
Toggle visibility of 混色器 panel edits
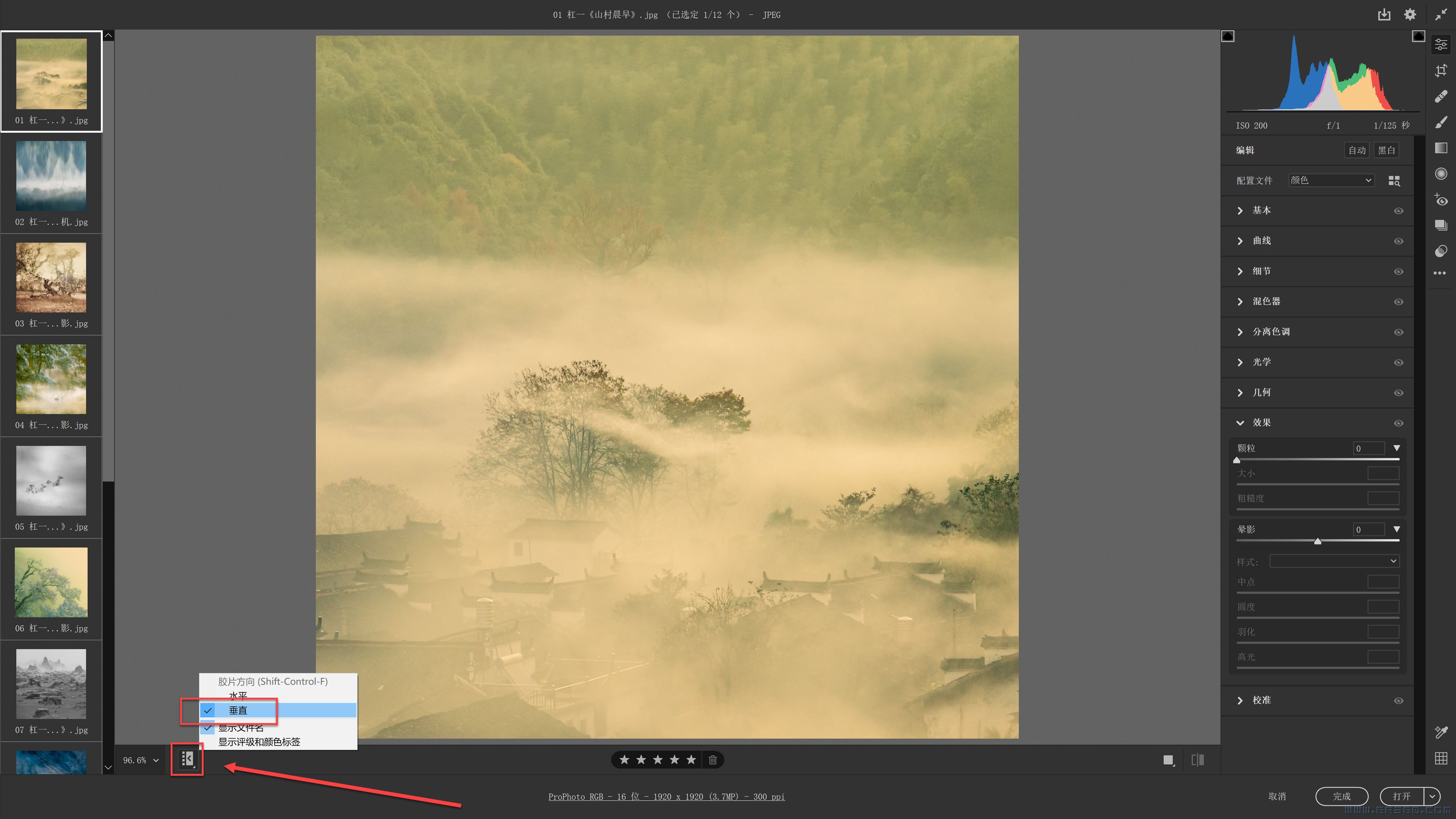coord(1398,302)
